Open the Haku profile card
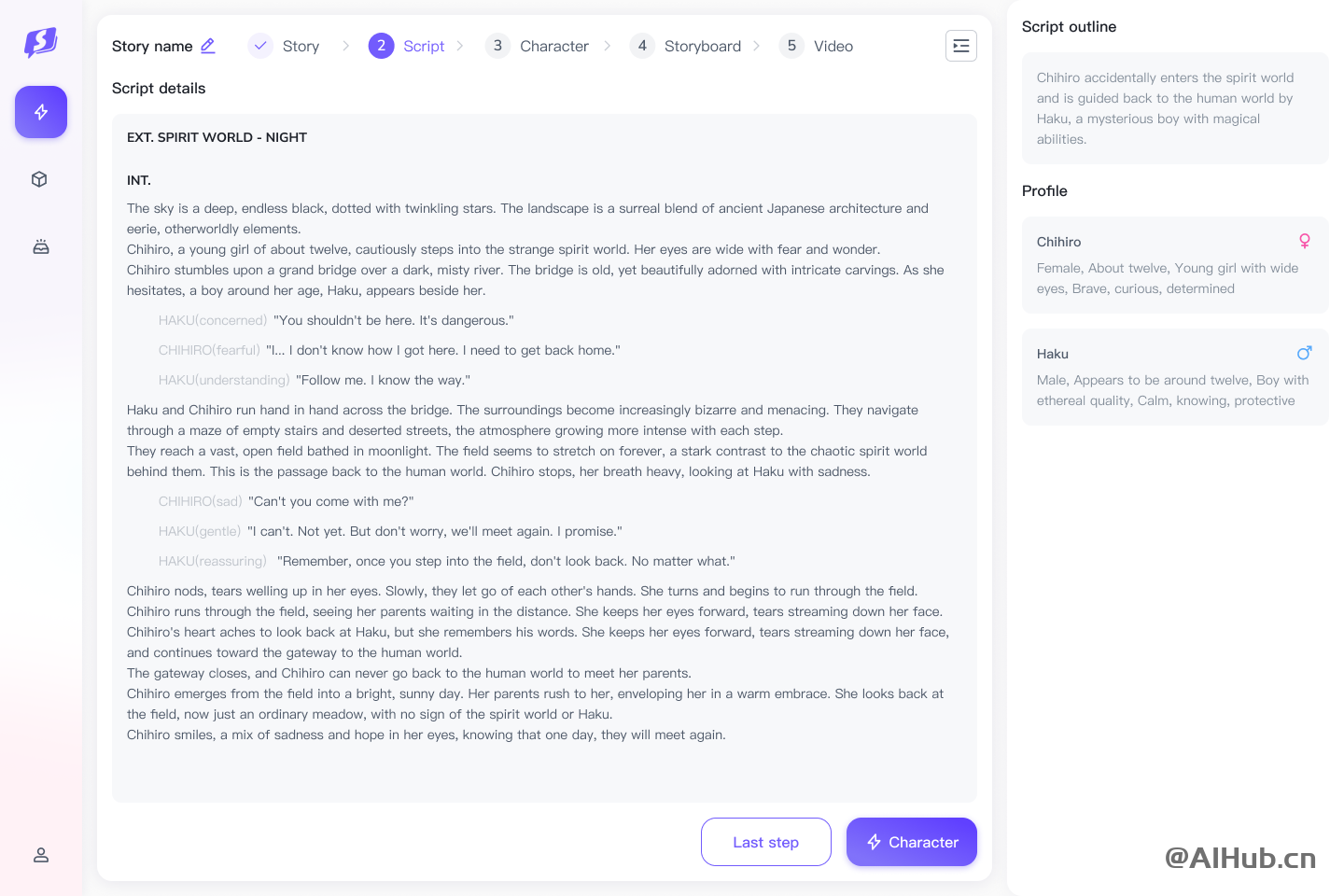1344x896 pixels. point(1175,377)
